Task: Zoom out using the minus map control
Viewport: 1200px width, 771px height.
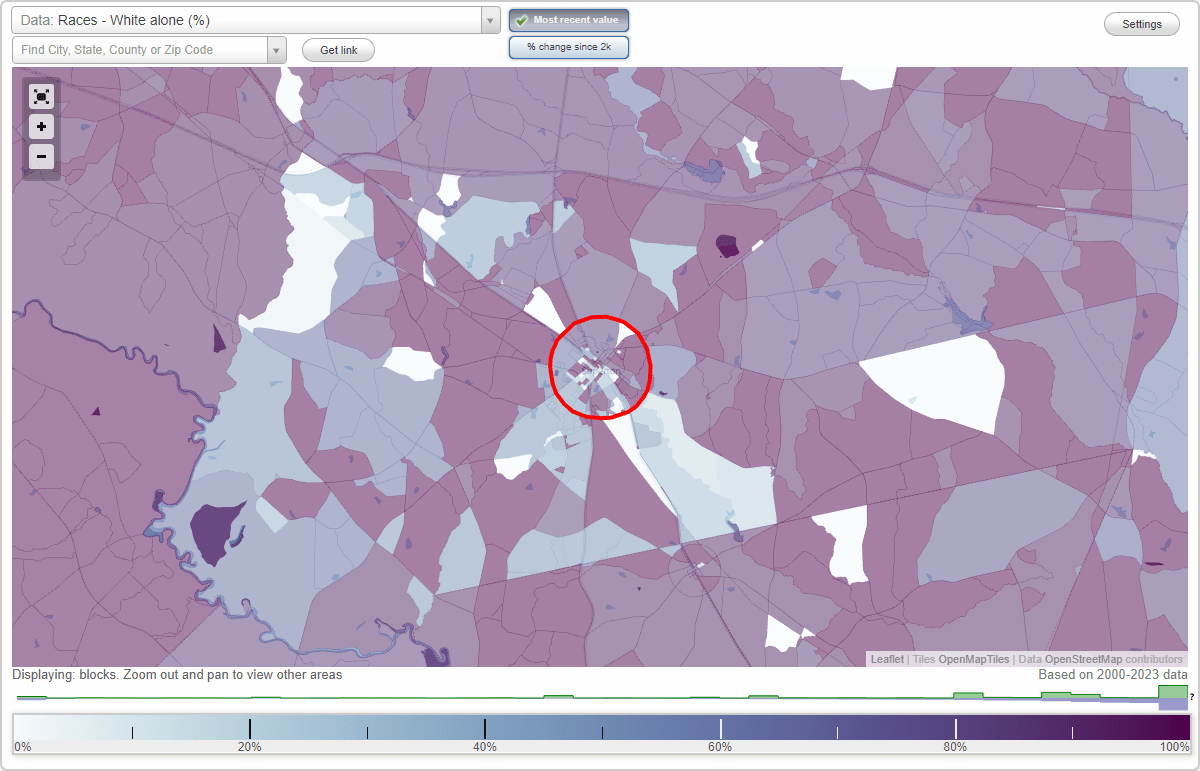Action: 41,157
